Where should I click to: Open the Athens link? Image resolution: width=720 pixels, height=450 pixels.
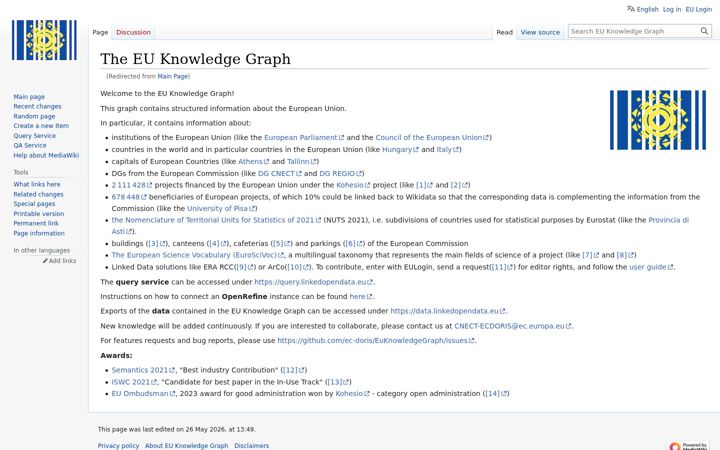[253, 161]
